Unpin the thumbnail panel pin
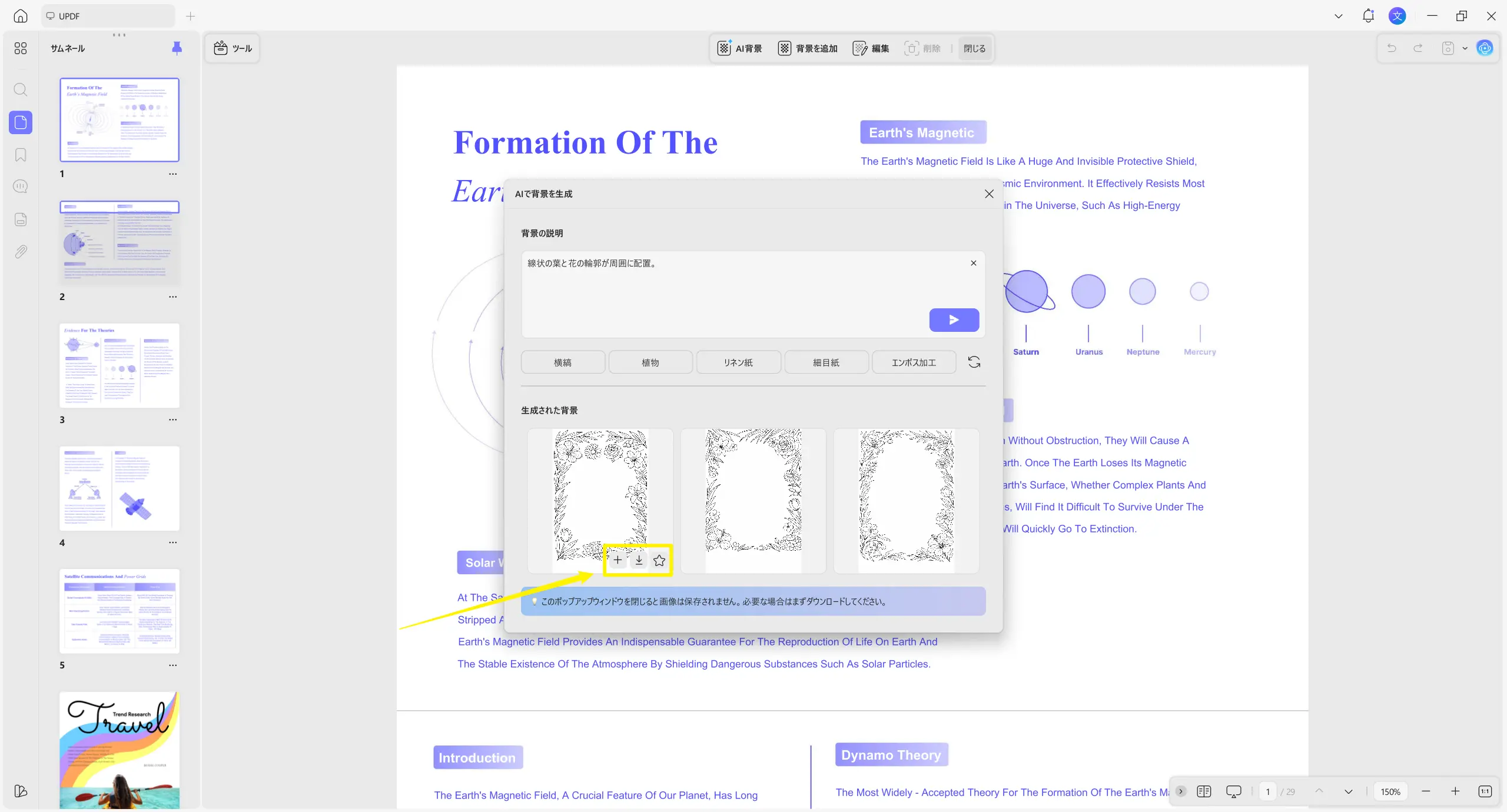 (x=177, y=48)
